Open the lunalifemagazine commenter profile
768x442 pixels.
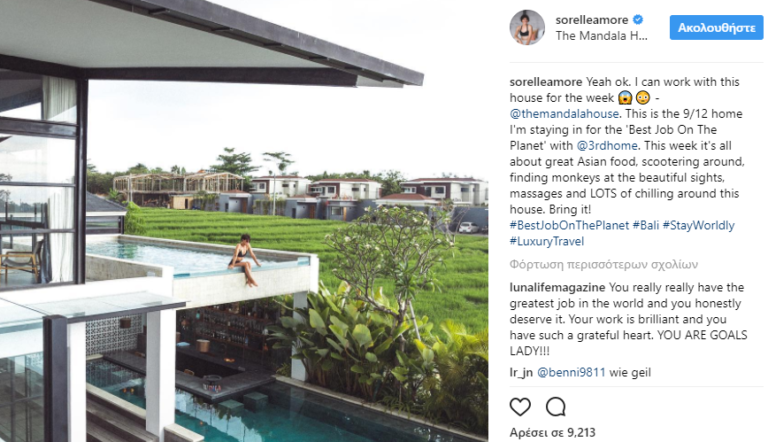(x=557, y=287)
